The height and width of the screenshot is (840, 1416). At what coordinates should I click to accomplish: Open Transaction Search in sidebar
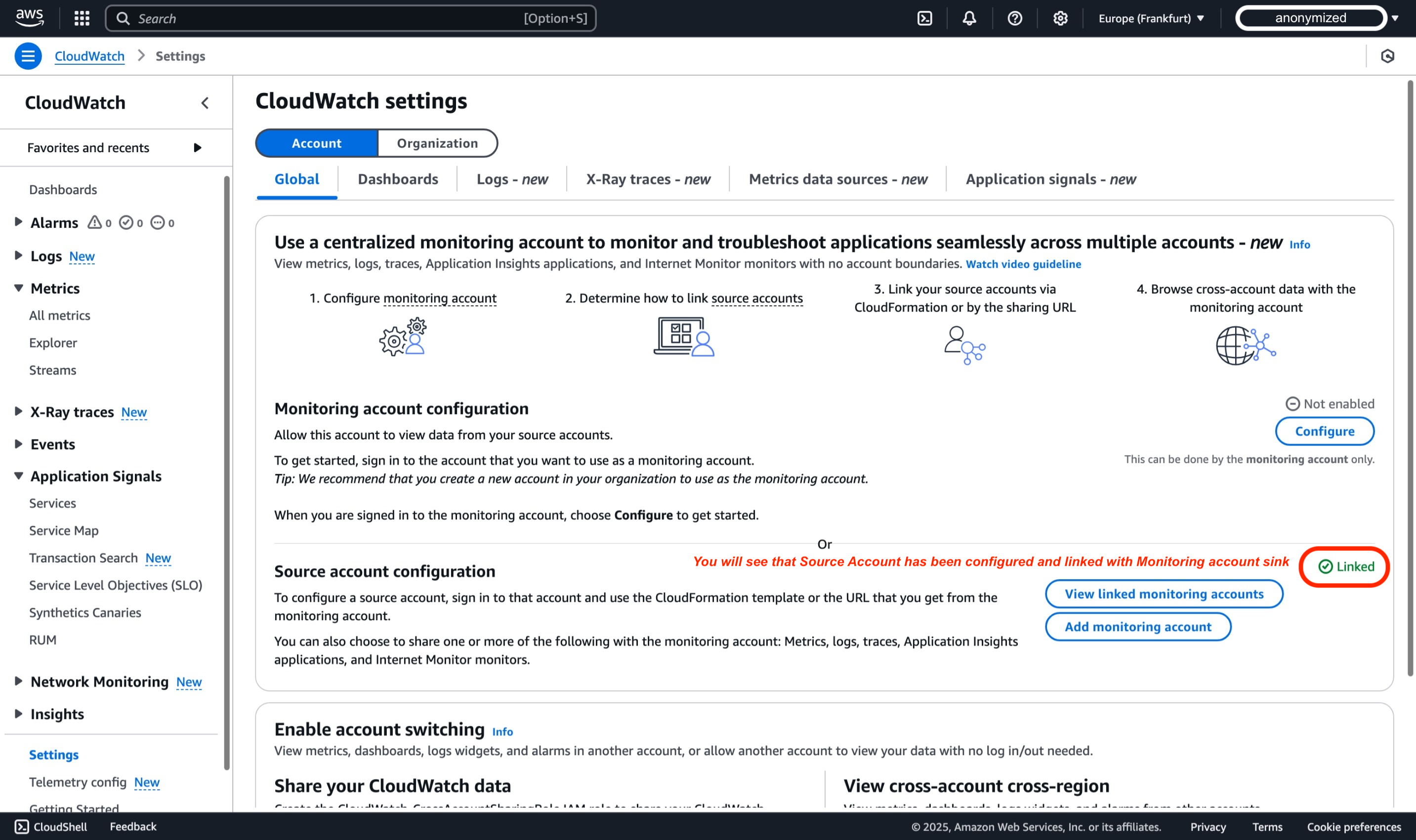click(83, 557)
